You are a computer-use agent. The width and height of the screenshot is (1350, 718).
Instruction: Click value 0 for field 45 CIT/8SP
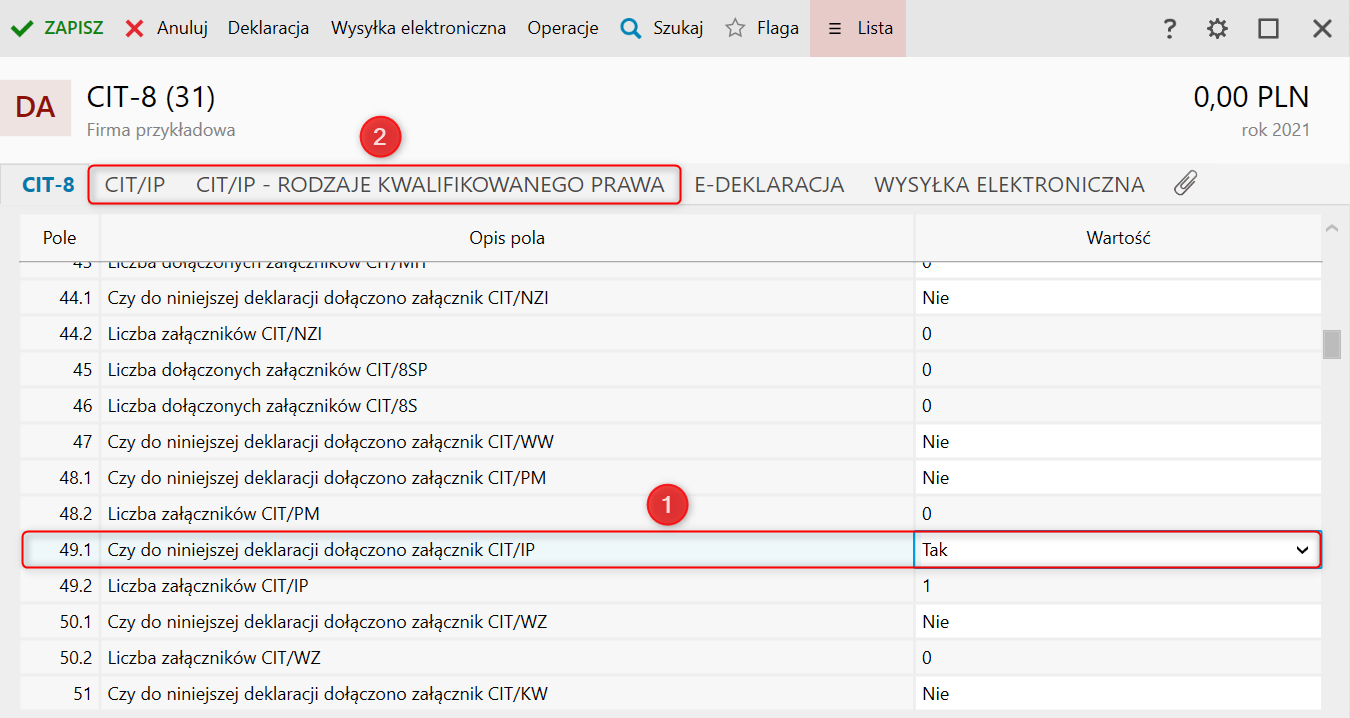1118,370
